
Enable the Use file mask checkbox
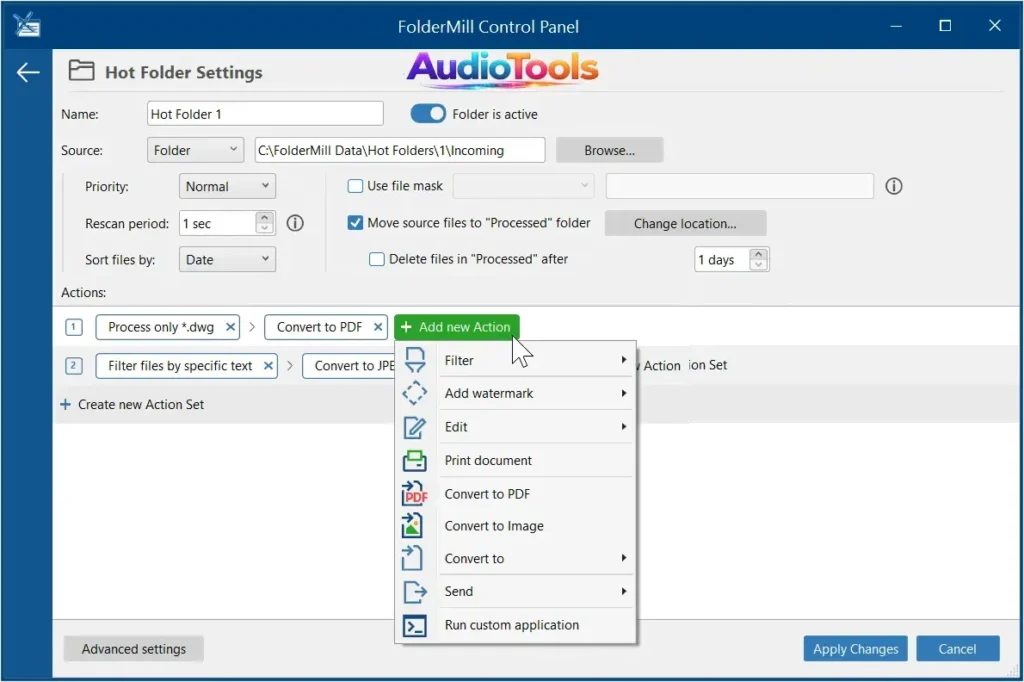[x=355, y=186]
